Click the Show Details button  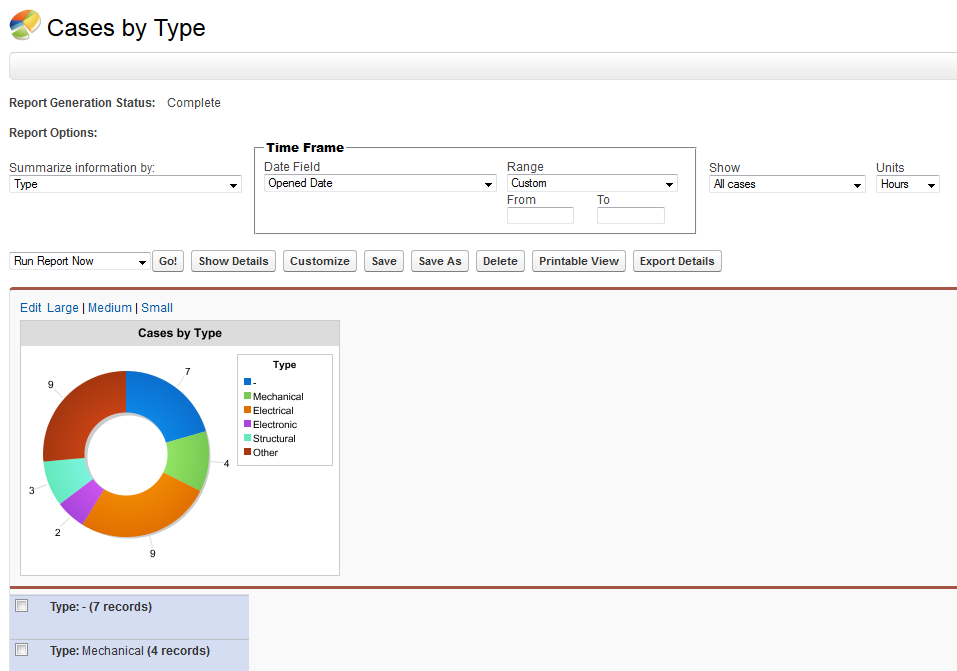pyautogui.click(x=233, y=261)
